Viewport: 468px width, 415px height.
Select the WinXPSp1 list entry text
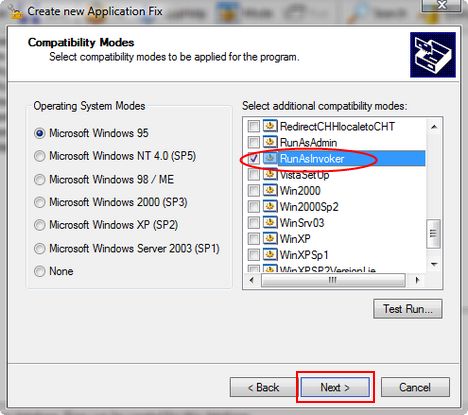click(x=304, y=255)
